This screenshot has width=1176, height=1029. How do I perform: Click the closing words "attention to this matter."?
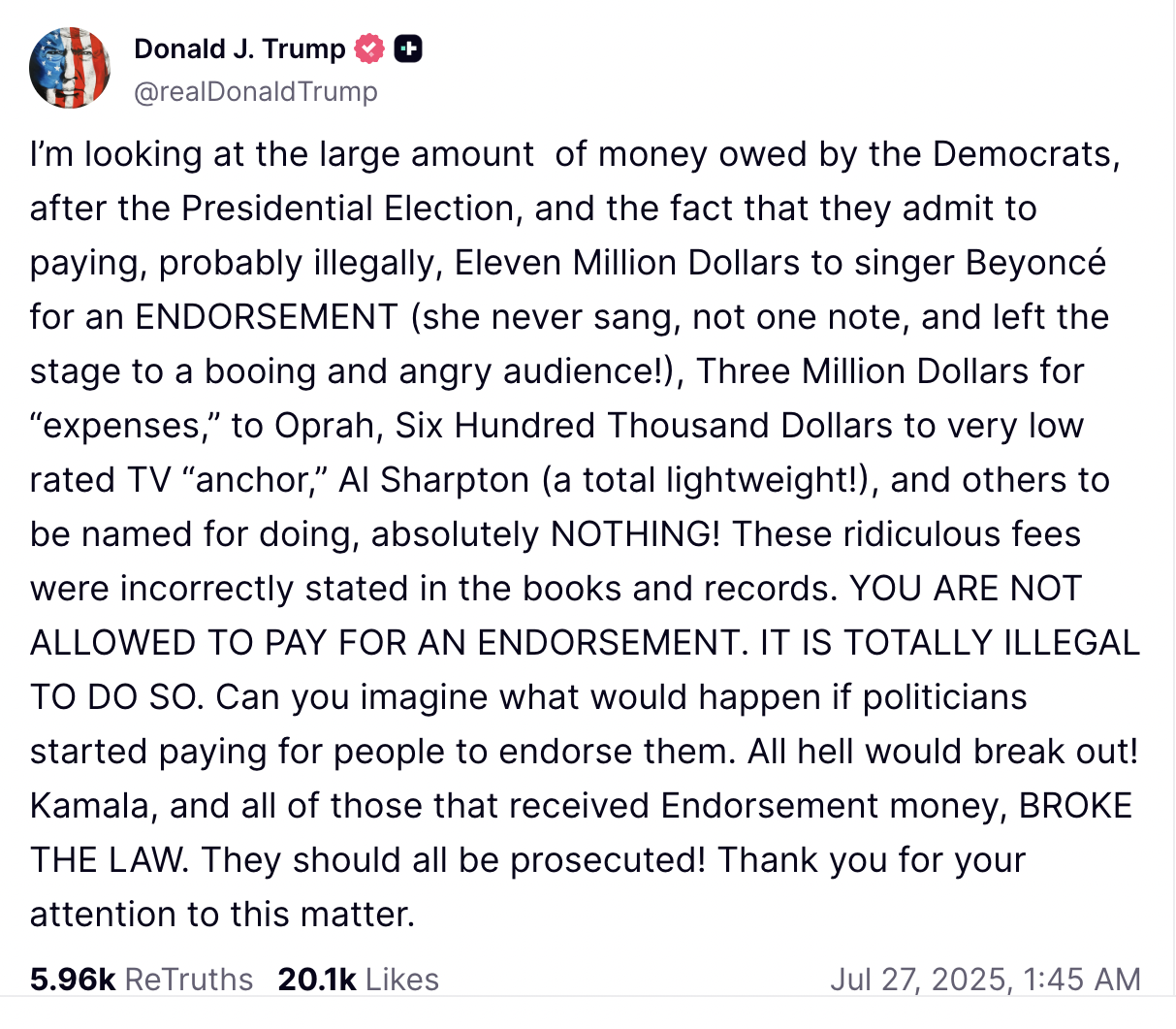tap(222, 915)
